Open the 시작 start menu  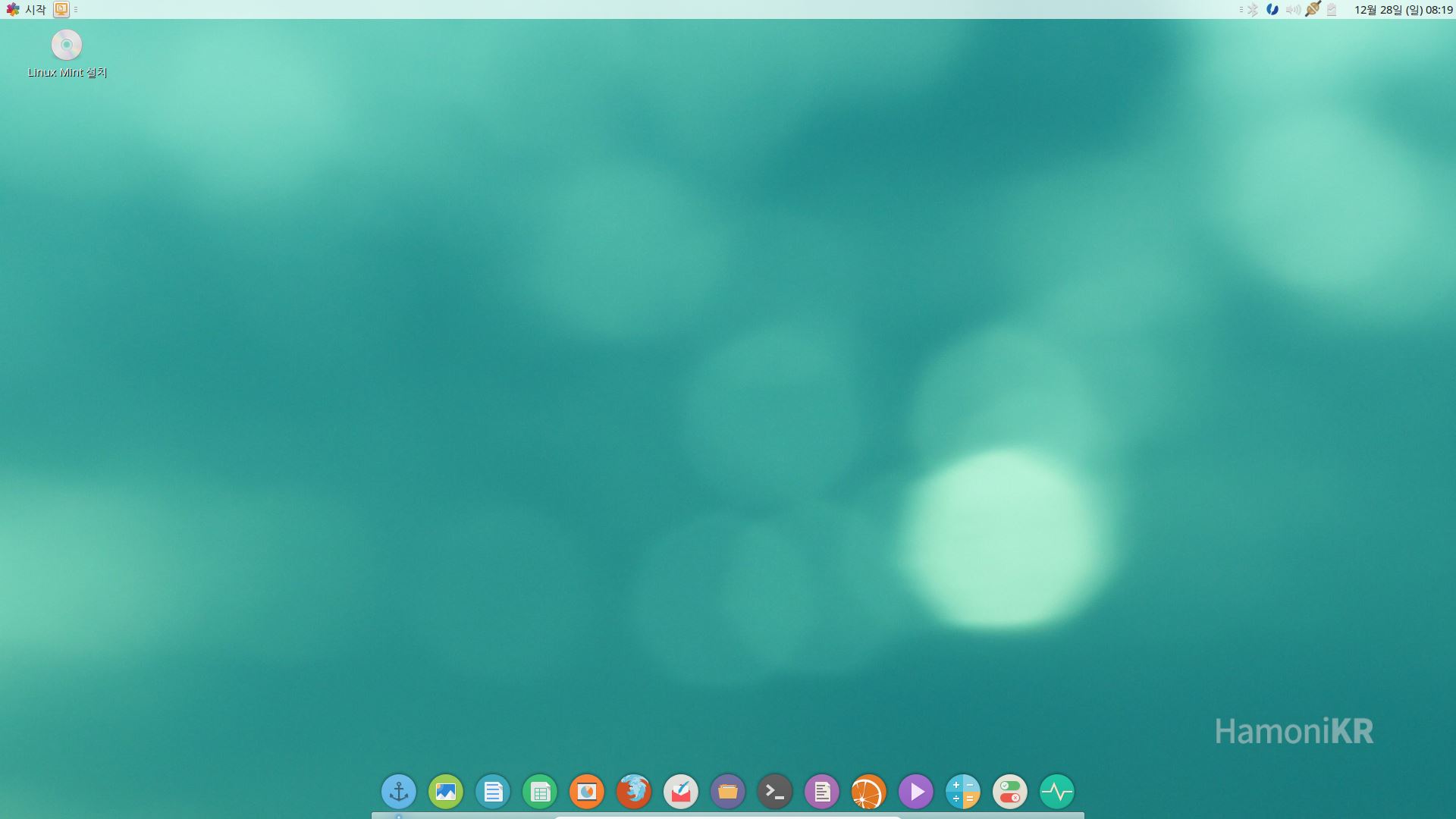pyautogui.click(x=27, y=10)
